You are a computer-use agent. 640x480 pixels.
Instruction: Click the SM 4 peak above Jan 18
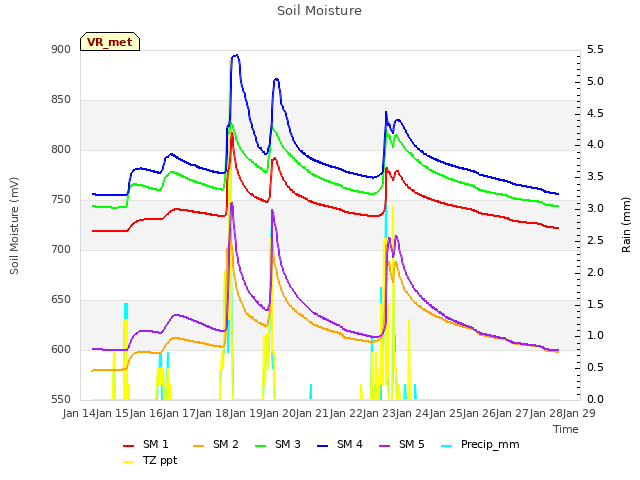click(x=236, y=56)
